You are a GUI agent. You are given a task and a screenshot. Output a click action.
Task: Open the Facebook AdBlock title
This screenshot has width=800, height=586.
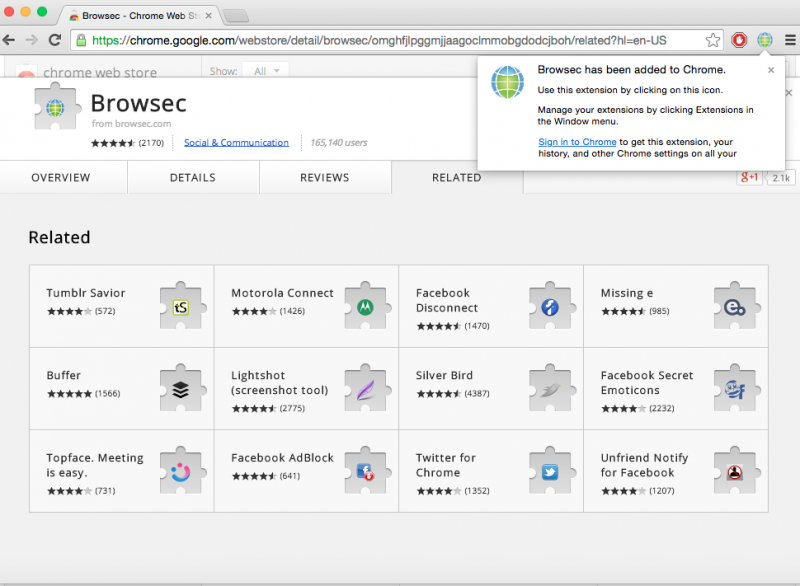[x=282, y=458]
